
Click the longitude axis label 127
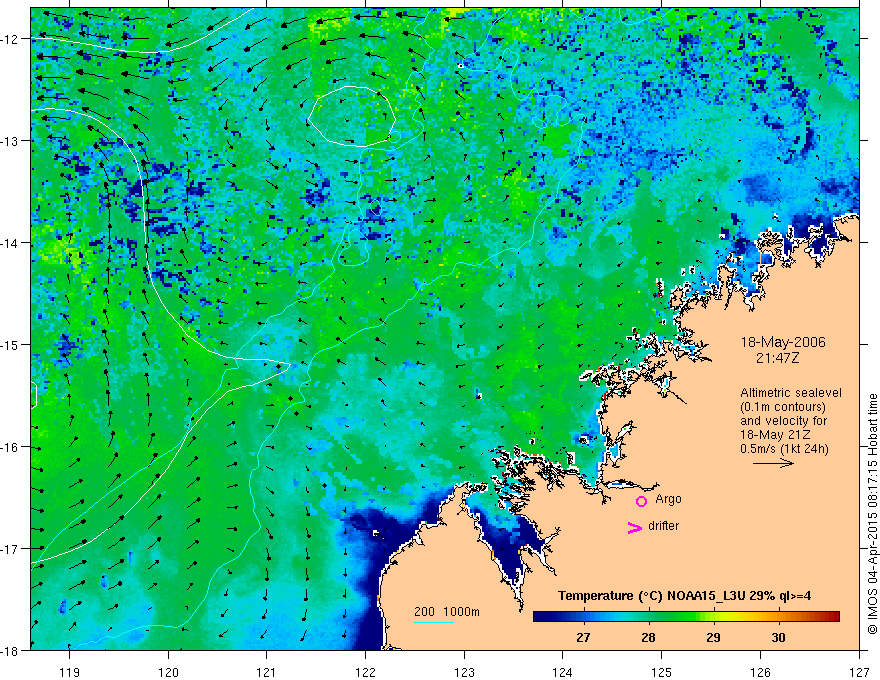(859, 672)
